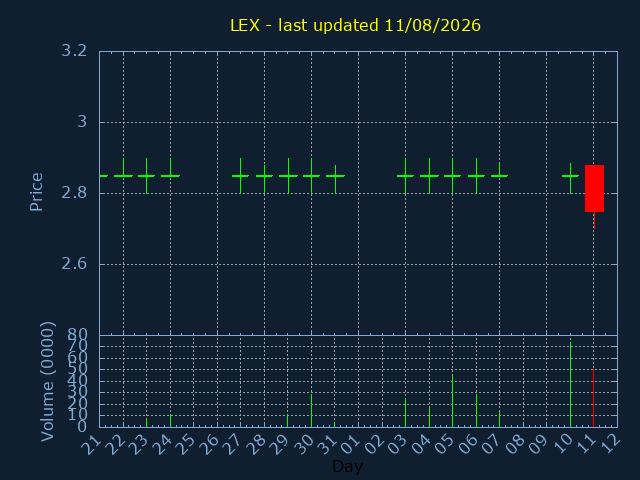The height and width of the screenshot is (480, 640).
Task: Select the green candle marker on day 03
Action: click(x=405, y=176)
